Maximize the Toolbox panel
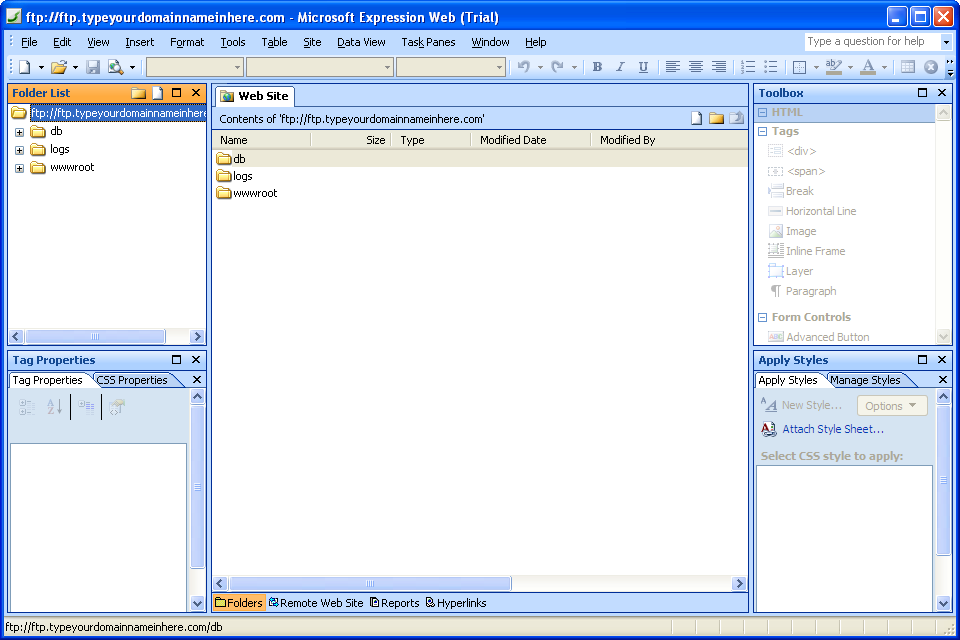The height and width of the screenshot is (640, 960). click(923, 92)
